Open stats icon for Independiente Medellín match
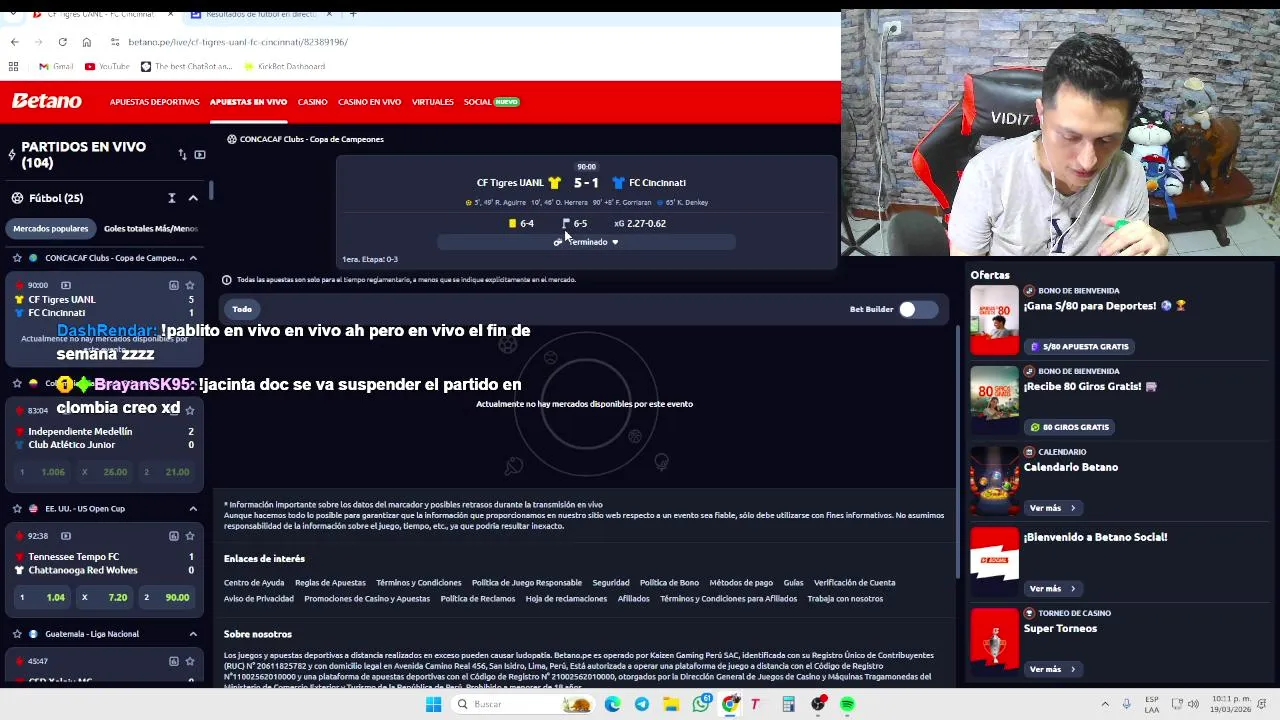Screen dimensions: 1280x720 tap(173, 410)
